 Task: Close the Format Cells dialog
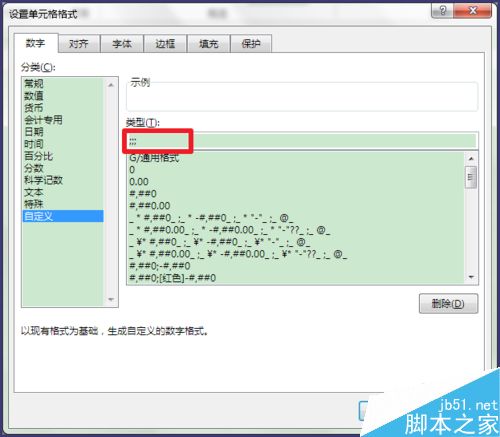(x=472, y=11)
